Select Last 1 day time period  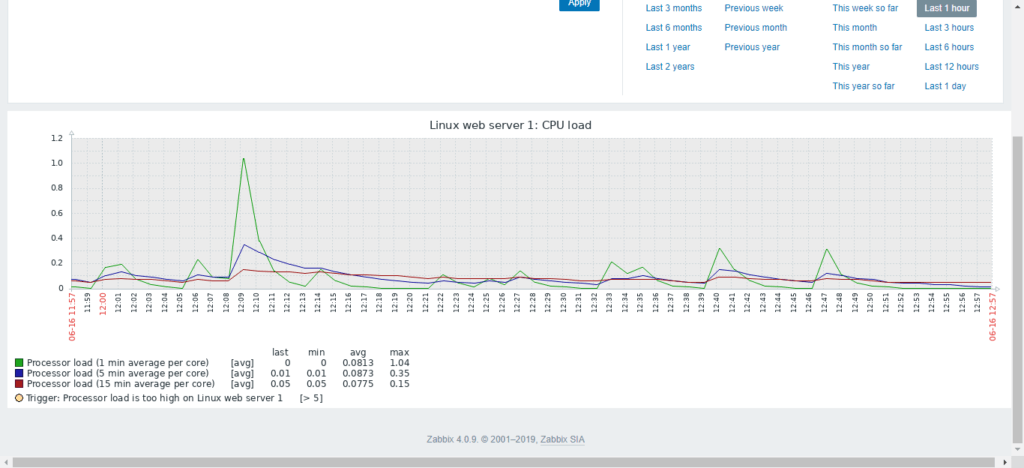[x=945, y=86]
